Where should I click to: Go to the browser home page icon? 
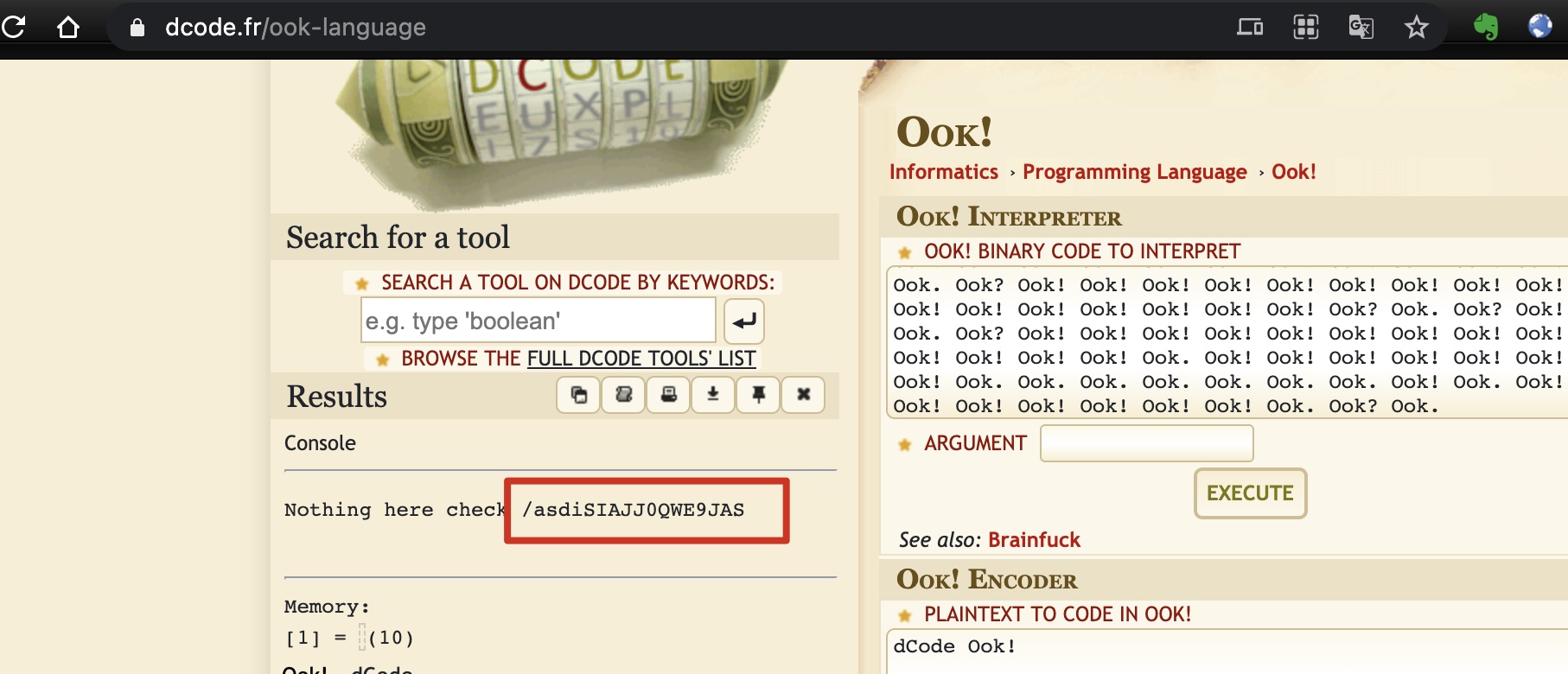click(68, 28)
